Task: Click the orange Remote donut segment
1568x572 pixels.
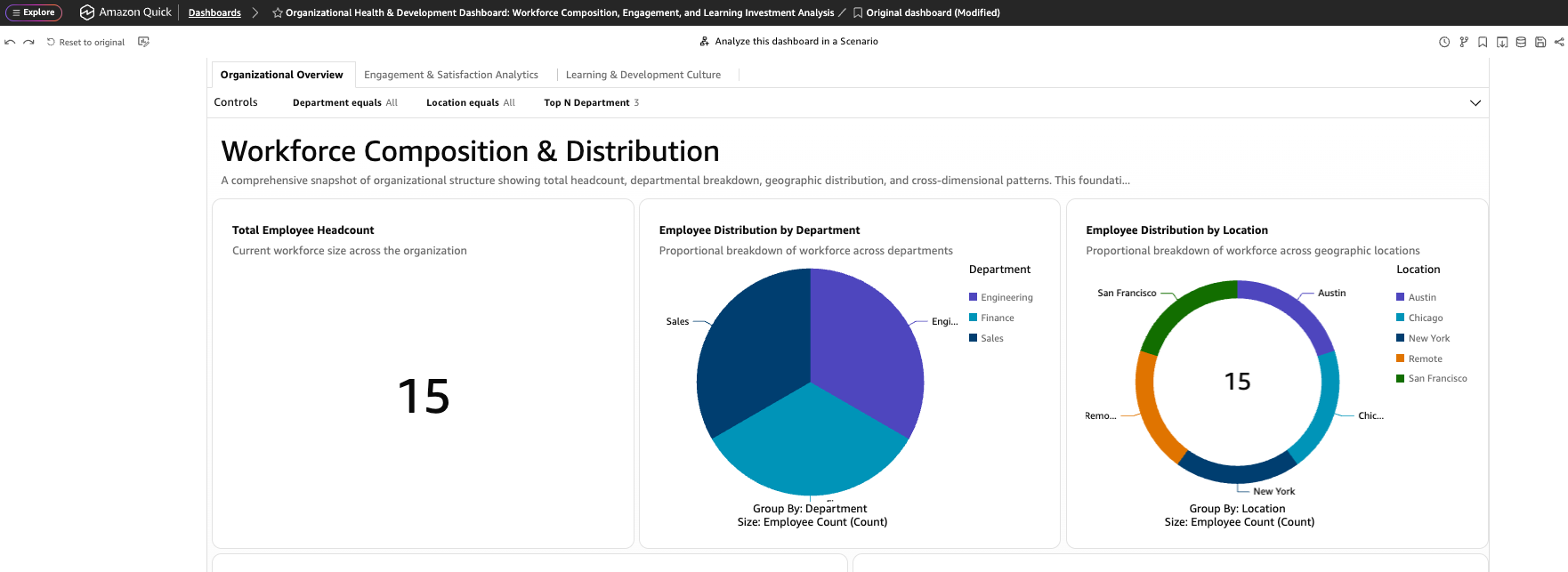Action: (1153, 412)
